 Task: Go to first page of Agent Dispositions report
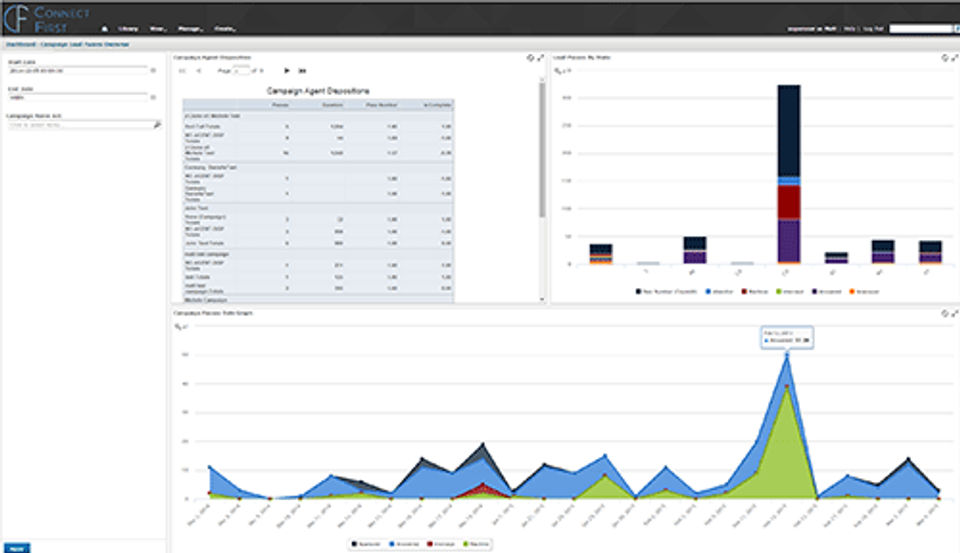pos(182,71)
